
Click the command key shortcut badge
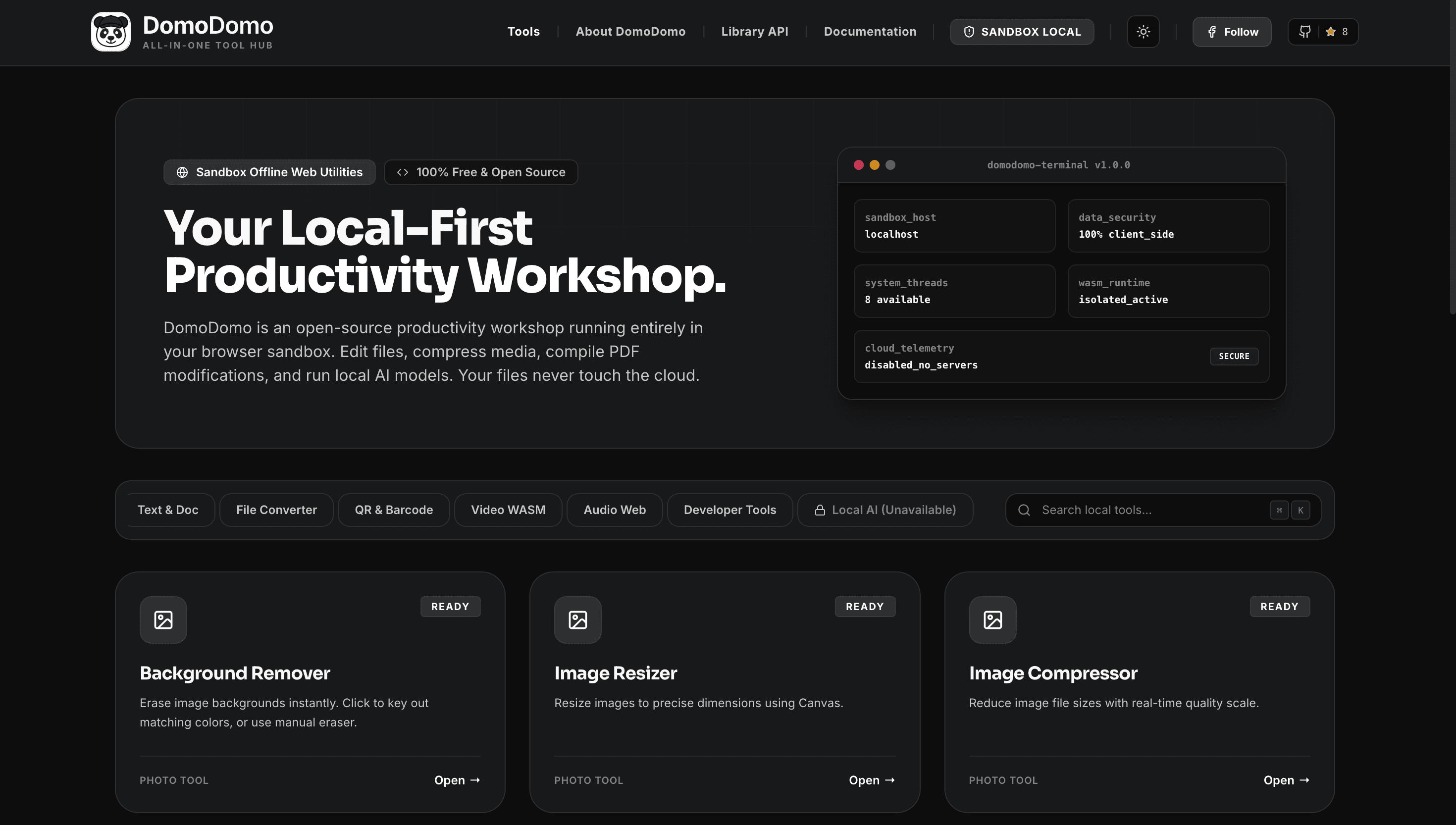[1279, 510]
